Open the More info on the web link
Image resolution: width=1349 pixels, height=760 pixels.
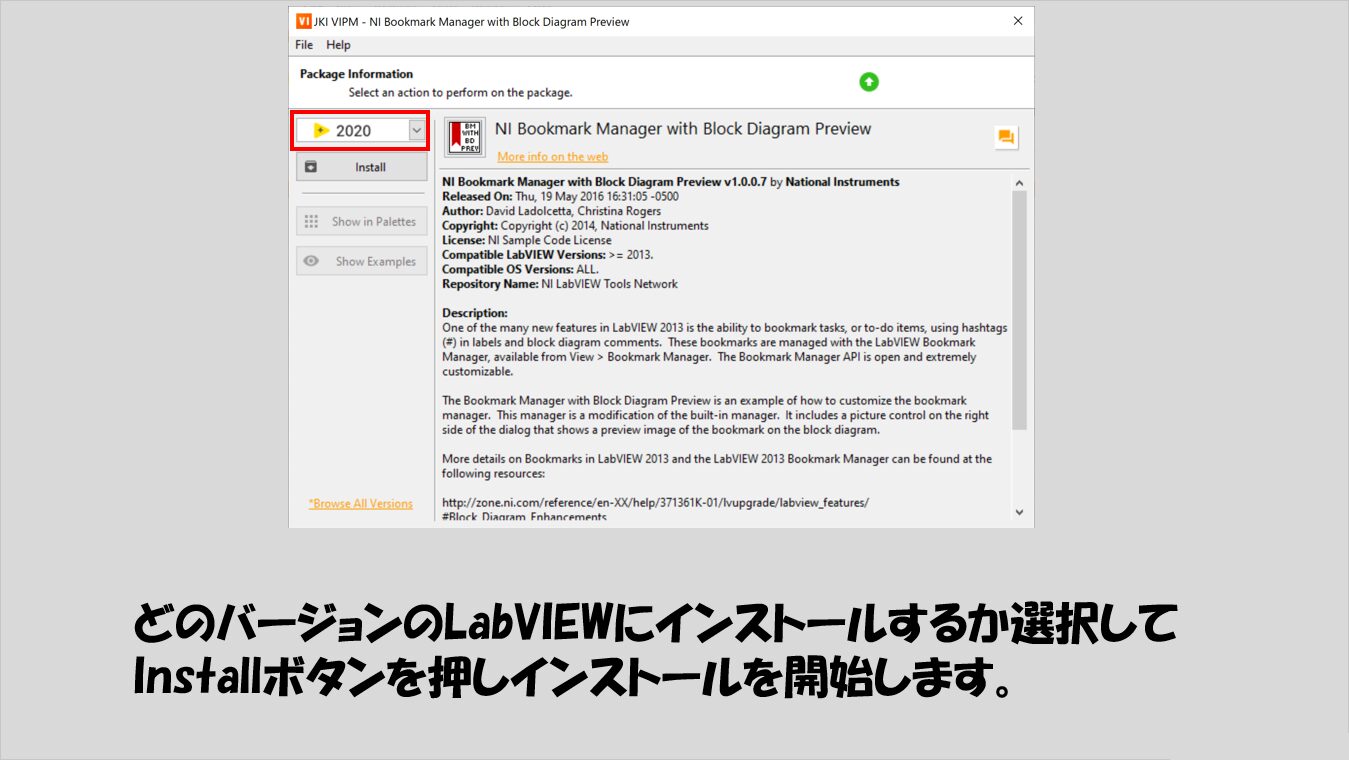(552, 157)
